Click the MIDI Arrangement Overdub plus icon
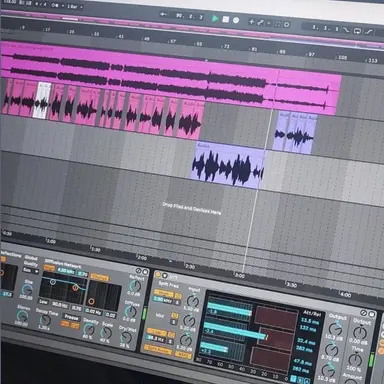 click(252, 22)
